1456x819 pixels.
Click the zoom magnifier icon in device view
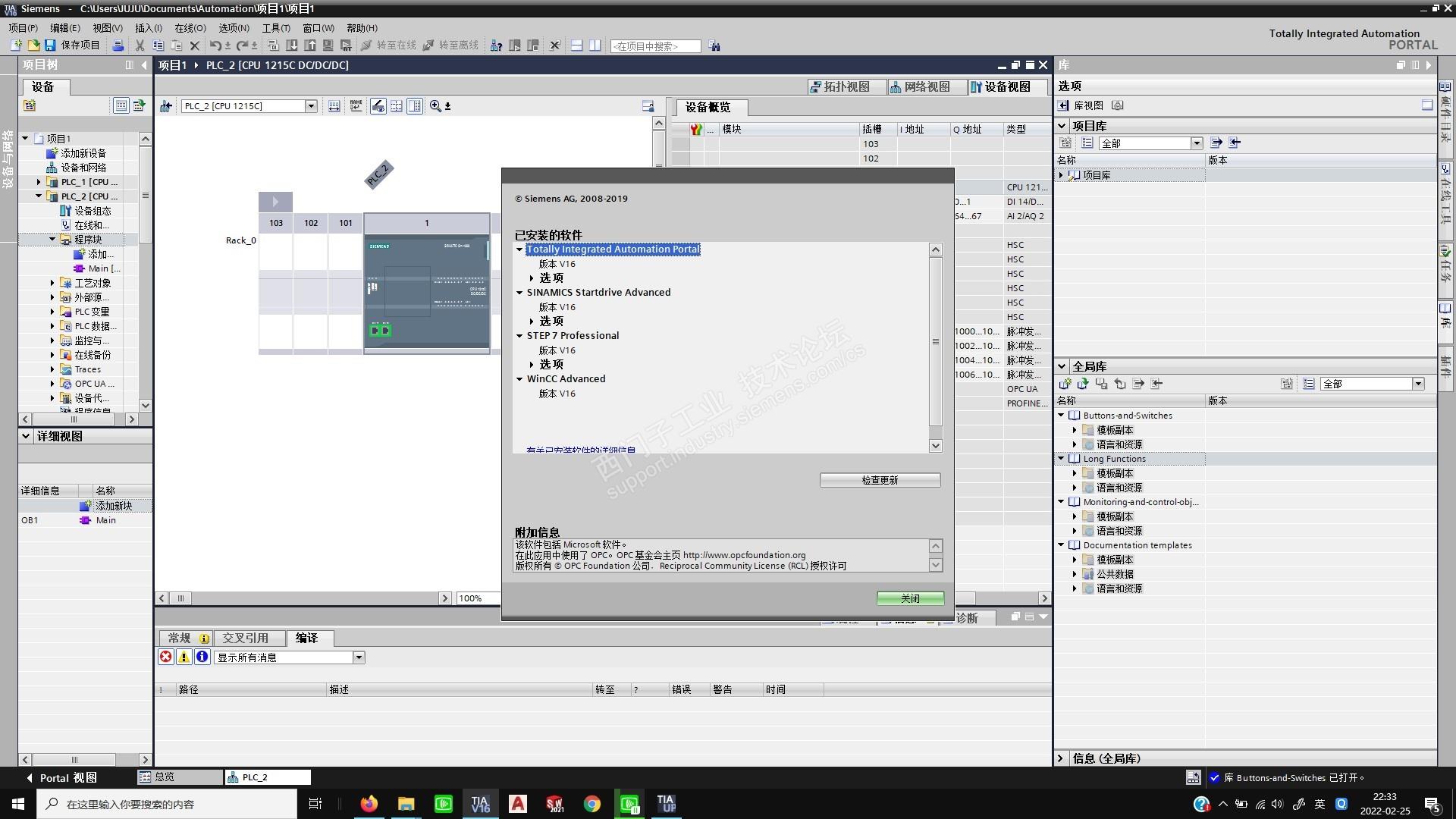coord(435,106)
